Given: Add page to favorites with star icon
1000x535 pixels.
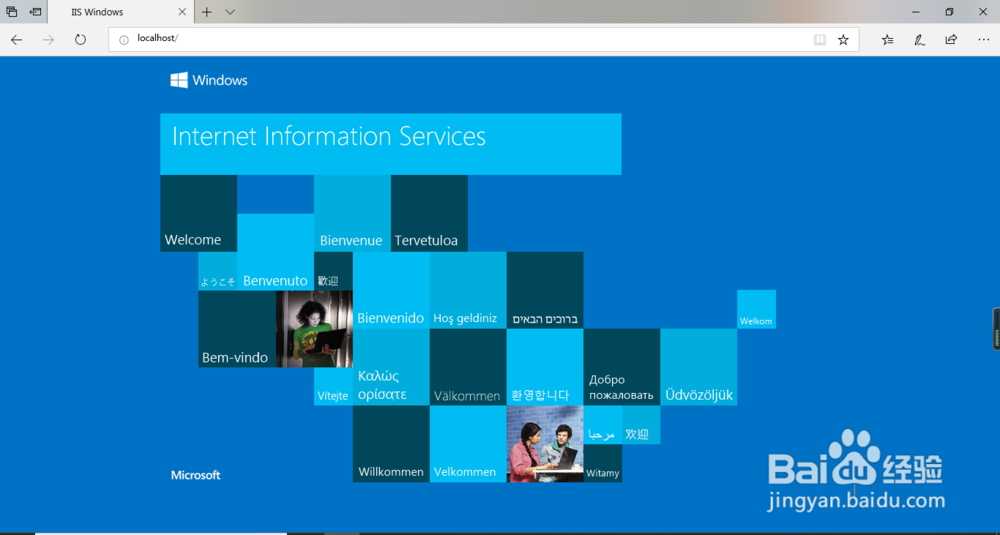Looking at the screenshot, I should pyautogui.click(x=843, y=40).
